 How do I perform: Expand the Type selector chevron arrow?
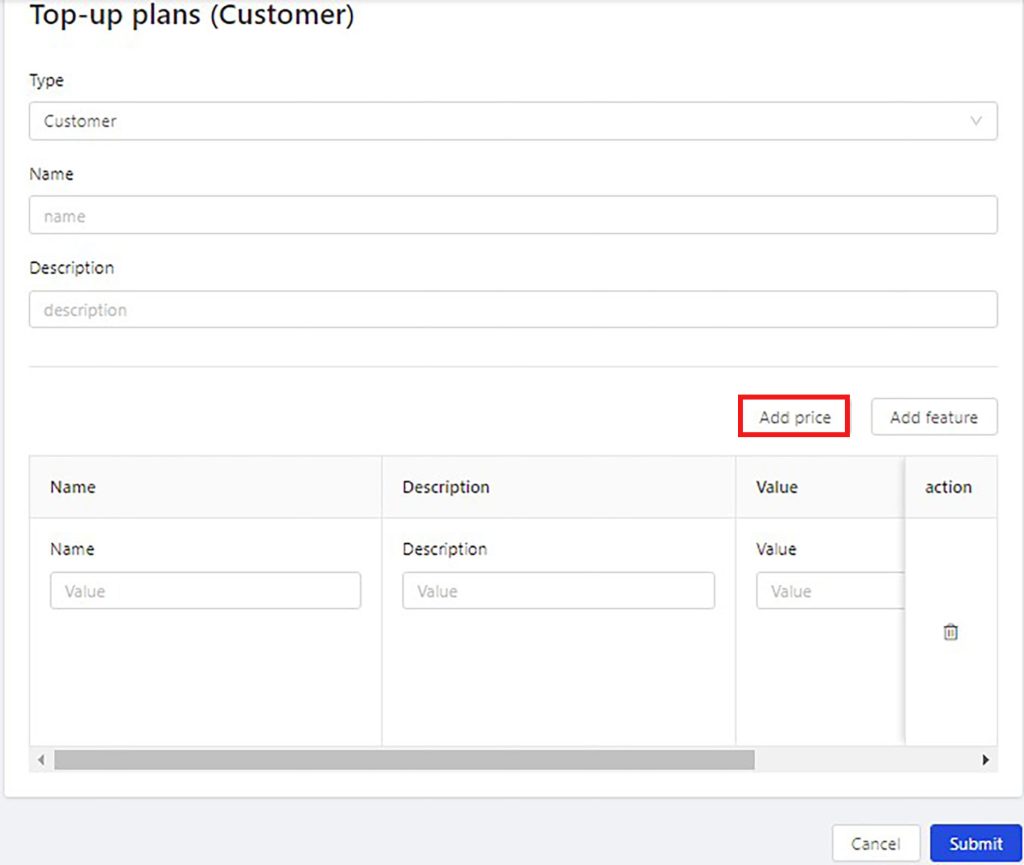pyautogui.click(x=976, y=121)
